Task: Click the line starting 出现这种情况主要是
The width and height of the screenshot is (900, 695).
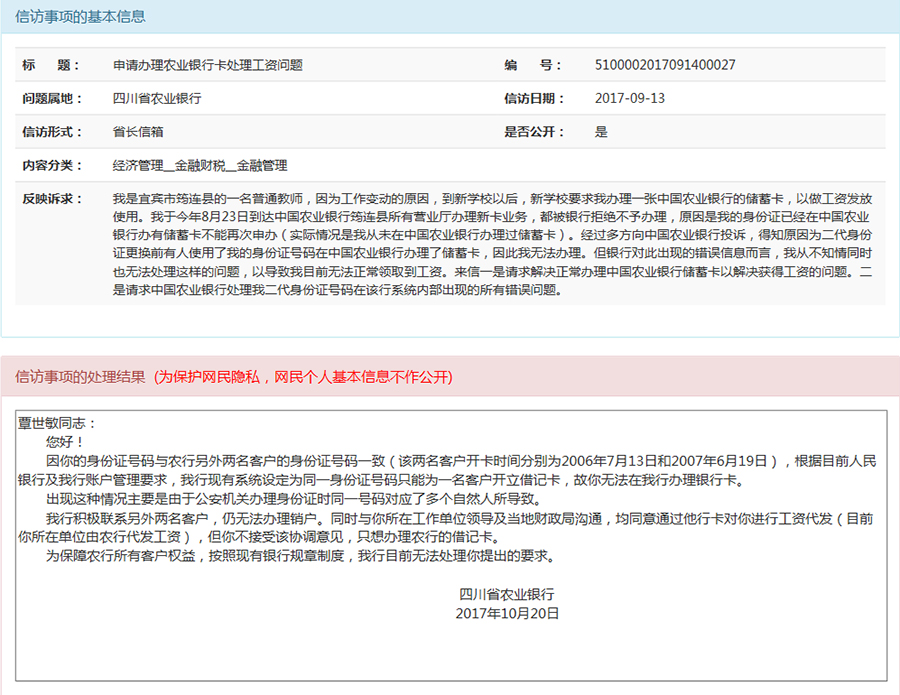Action: (x=293, y=499)
